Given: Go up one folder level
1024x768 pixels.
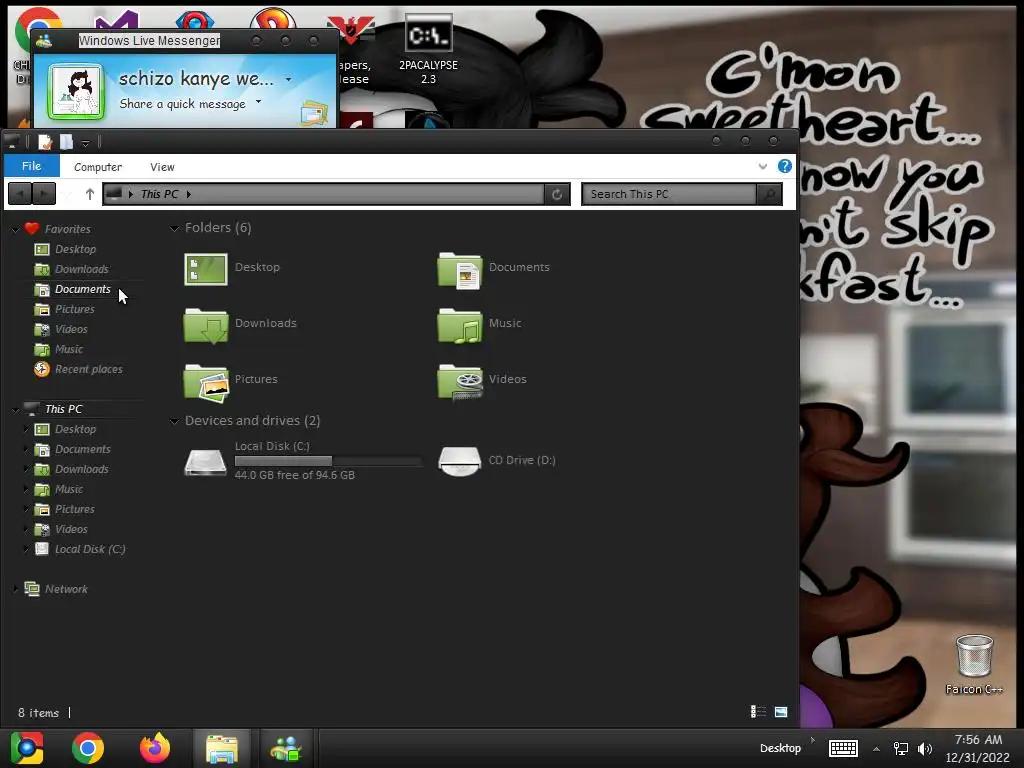Looking at the screenshot, I should (90, 194).
